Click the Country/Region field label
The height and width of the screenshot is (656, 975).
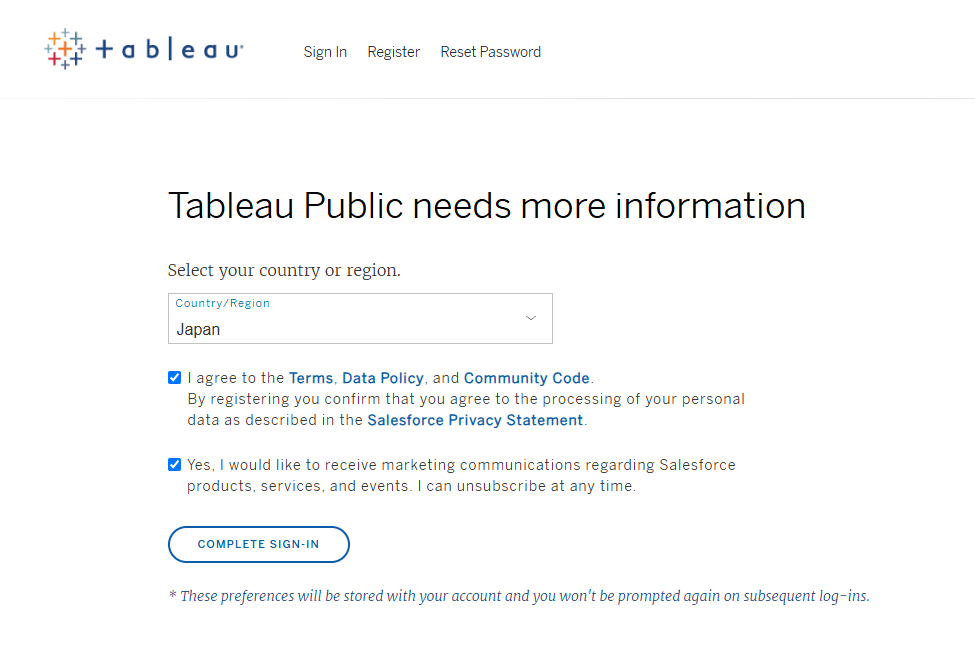pyautogui.click(x=223, y=303)
